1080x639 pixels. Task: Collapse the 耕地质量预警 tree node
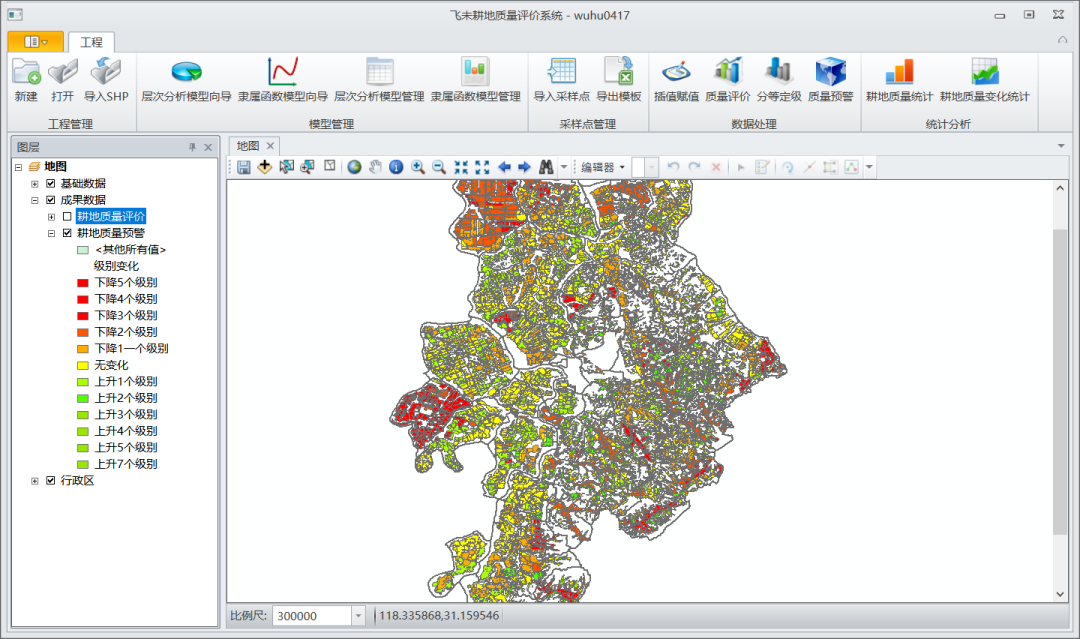pos(51,233)
